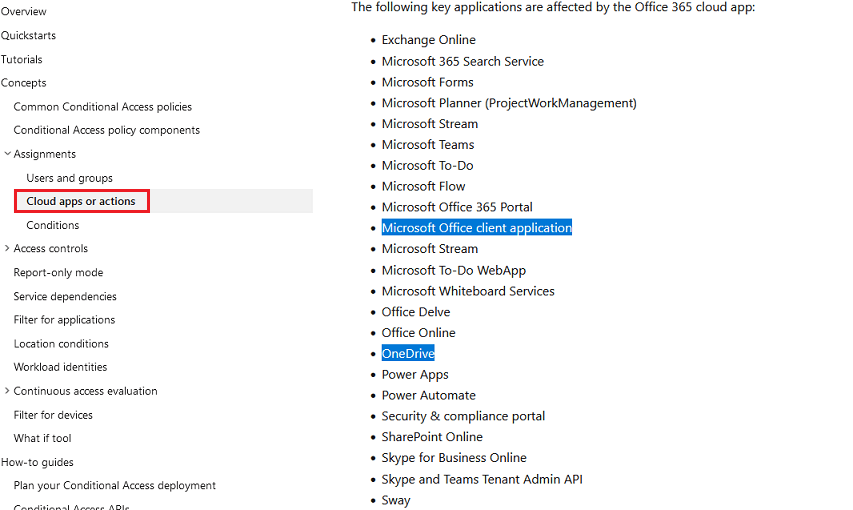This screenshot has height=510, width=853.
Task: Select the Assignments tree label
Action: (45, 154)
